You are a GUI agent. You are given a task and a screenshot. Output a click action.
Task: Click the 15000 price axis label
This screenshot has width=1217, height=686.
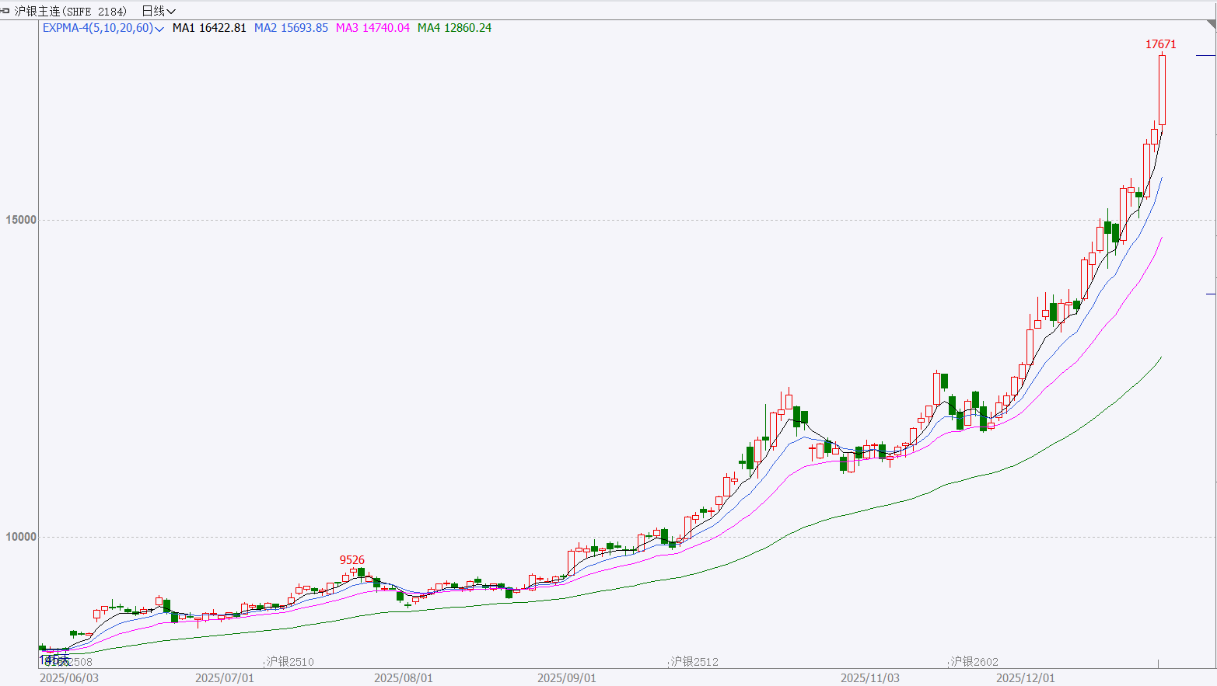22,220
